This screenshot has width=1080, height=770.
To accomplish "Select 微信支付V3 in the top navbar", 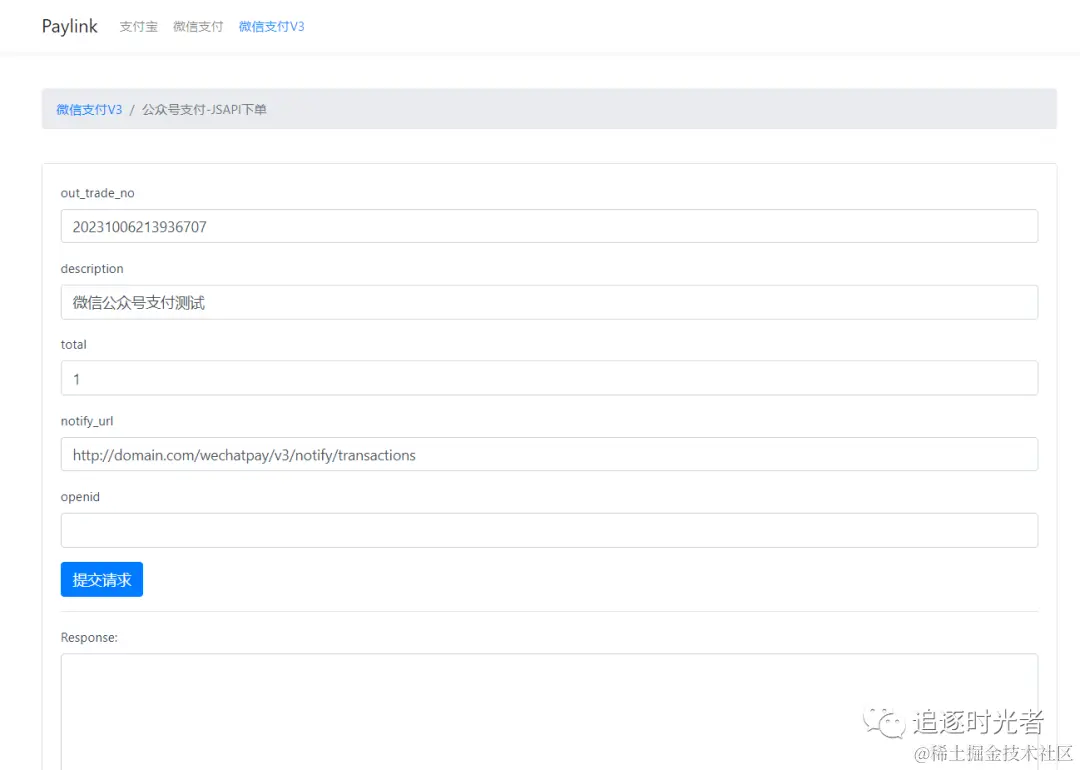I will [271, 27].
